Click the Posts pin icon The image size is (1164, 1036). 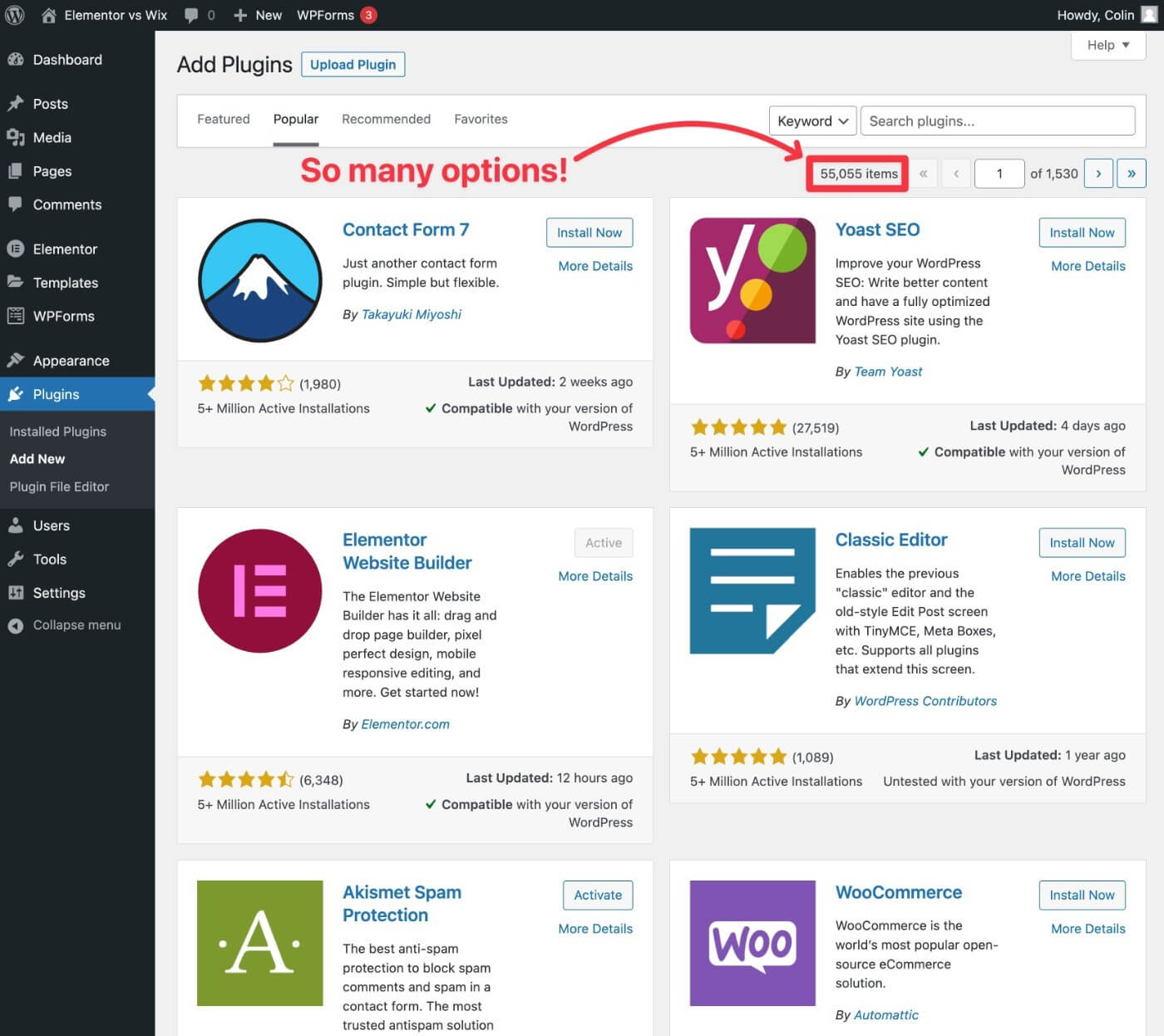click(15, 104)
